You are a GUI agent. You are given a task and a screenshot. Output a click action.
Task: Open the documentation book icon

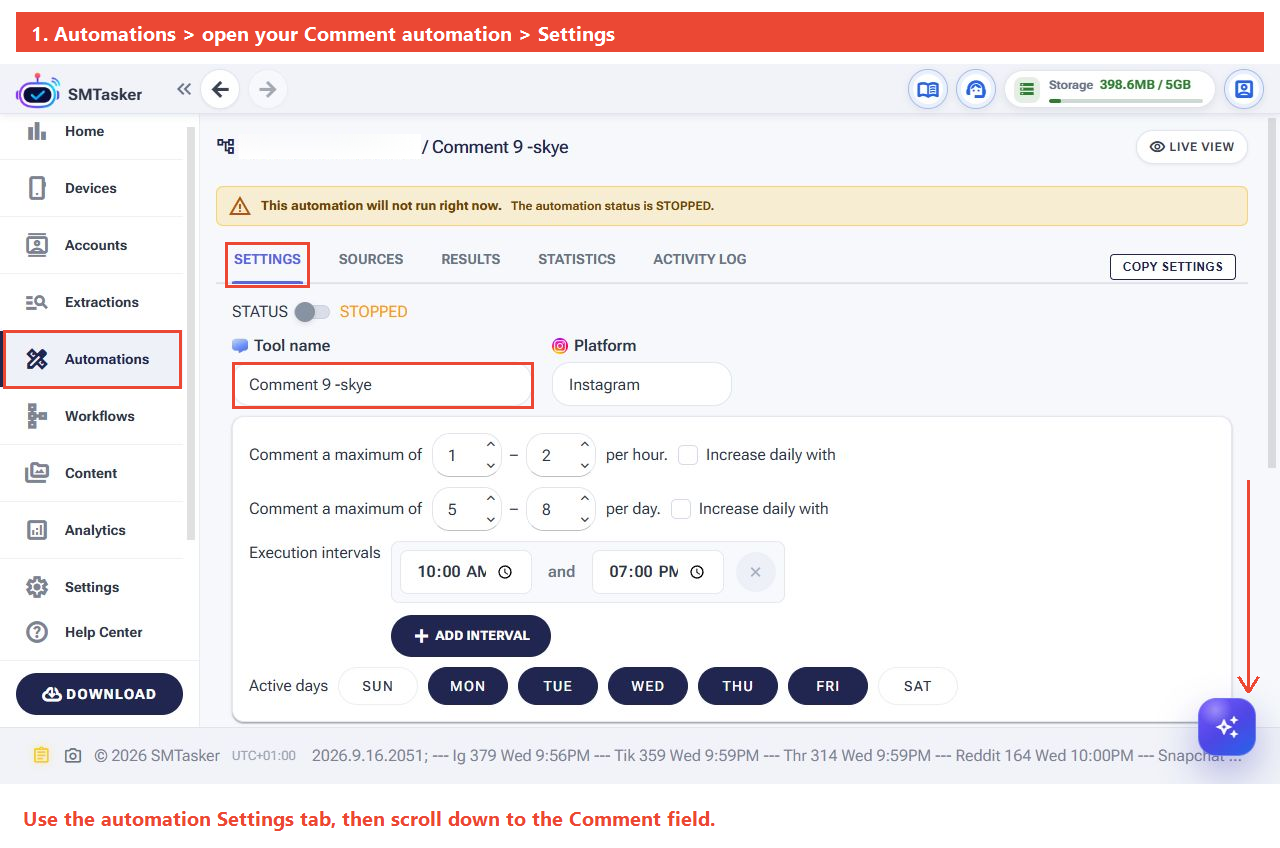pyautogui.click(x=928, y=90)
